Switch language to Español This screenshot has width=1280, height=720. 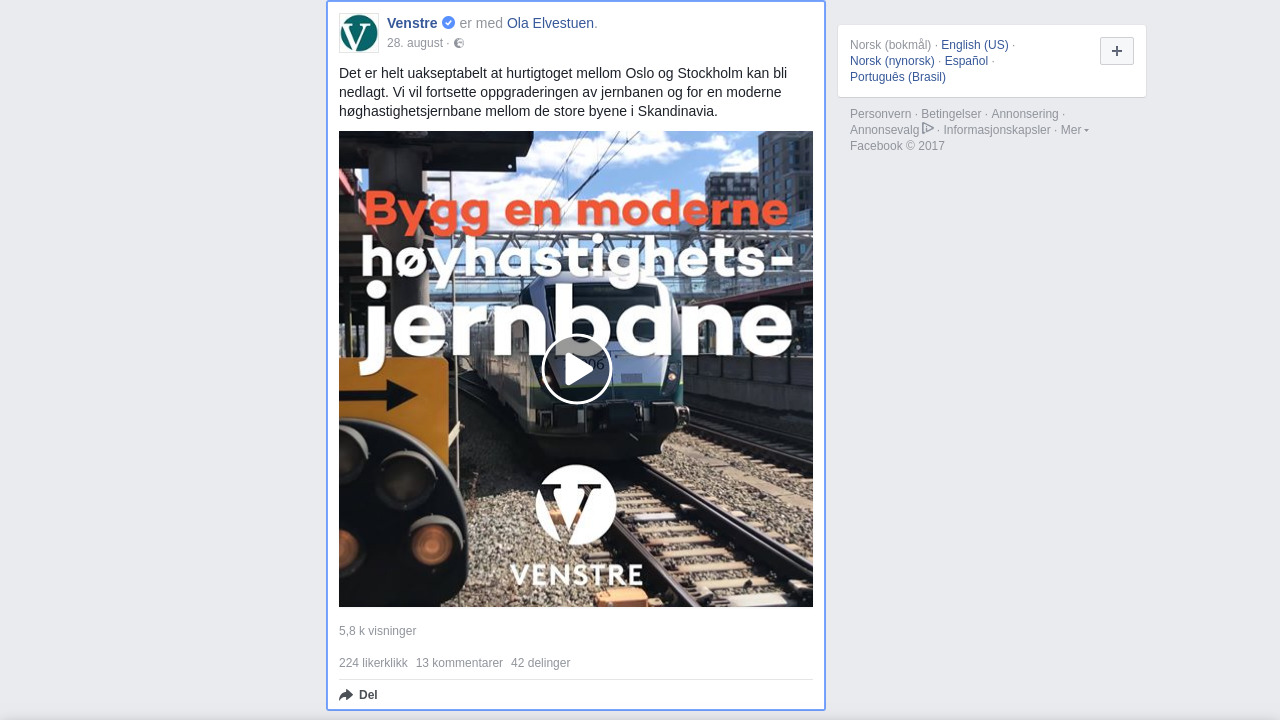click(x=966, y=61)
